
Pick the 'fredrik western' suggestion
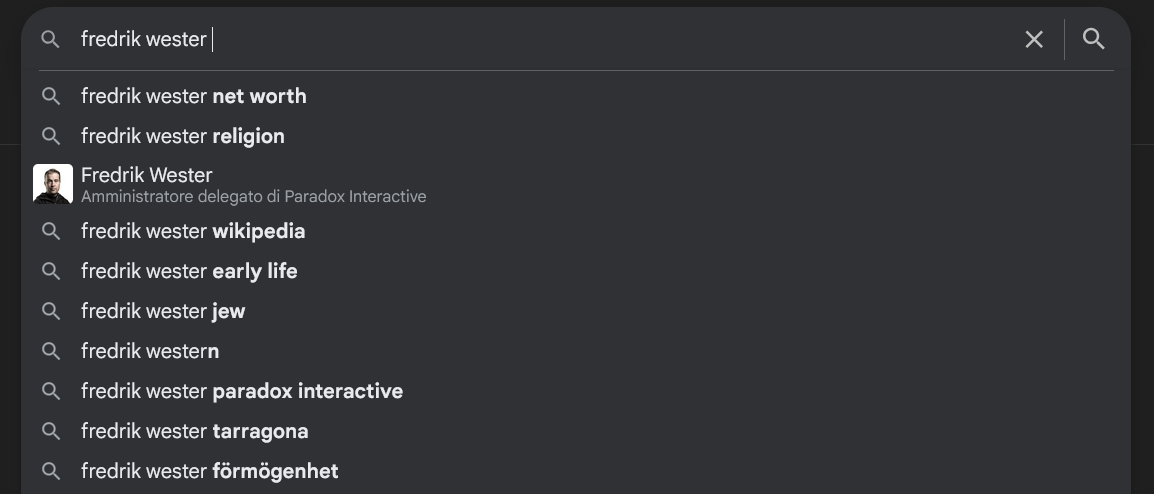pyautogui.click(x=576, y=351)
